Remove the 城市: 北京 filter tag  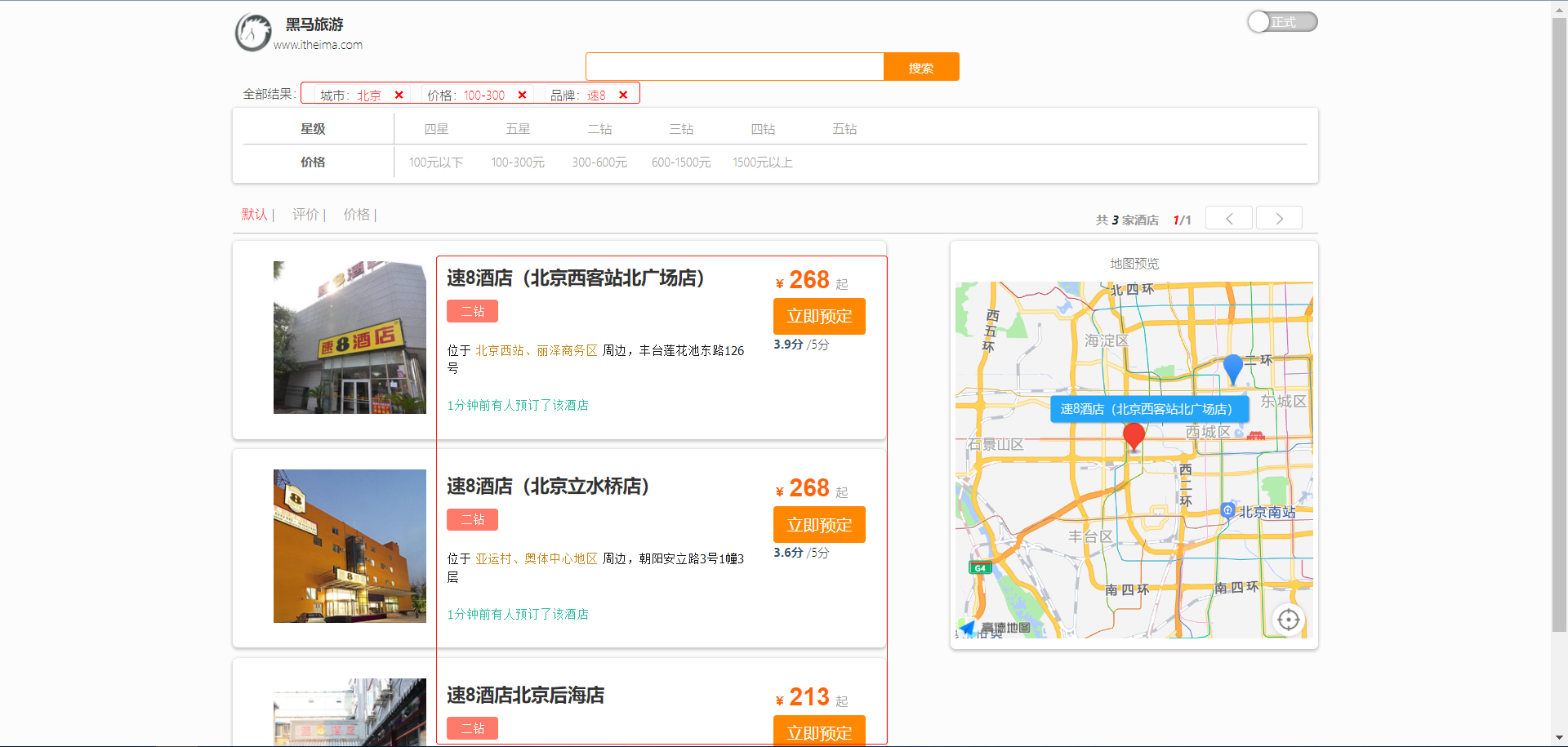click(399, 95)
